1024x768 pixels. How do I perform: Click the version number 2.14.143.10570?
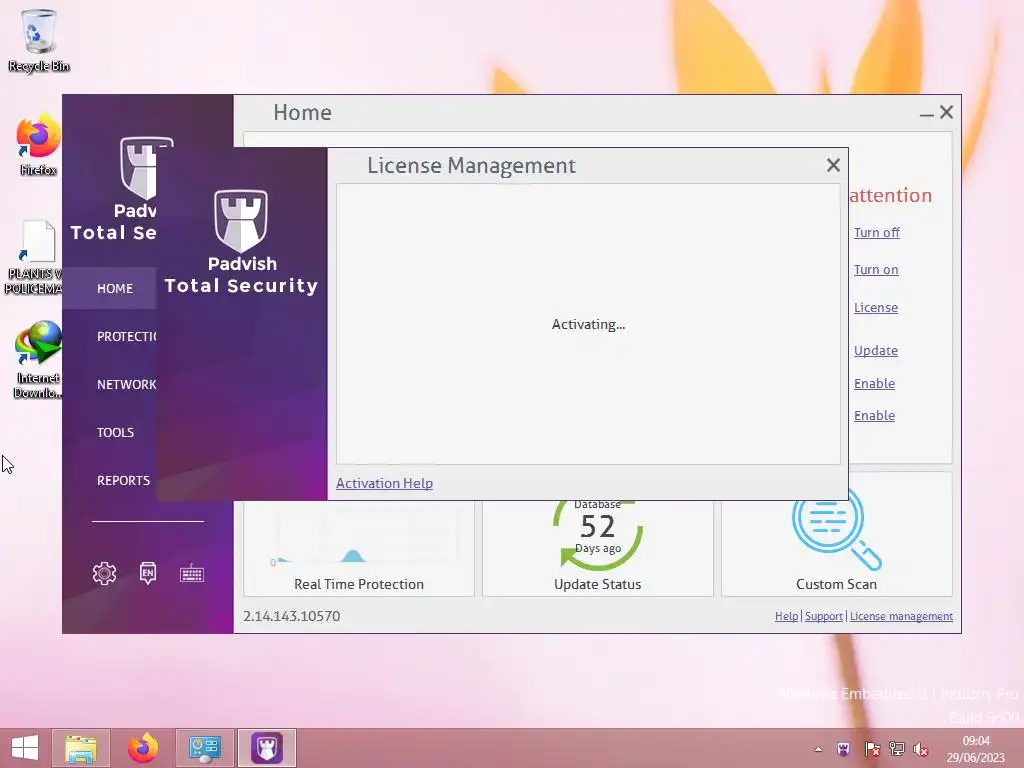[x=291, y=616]
